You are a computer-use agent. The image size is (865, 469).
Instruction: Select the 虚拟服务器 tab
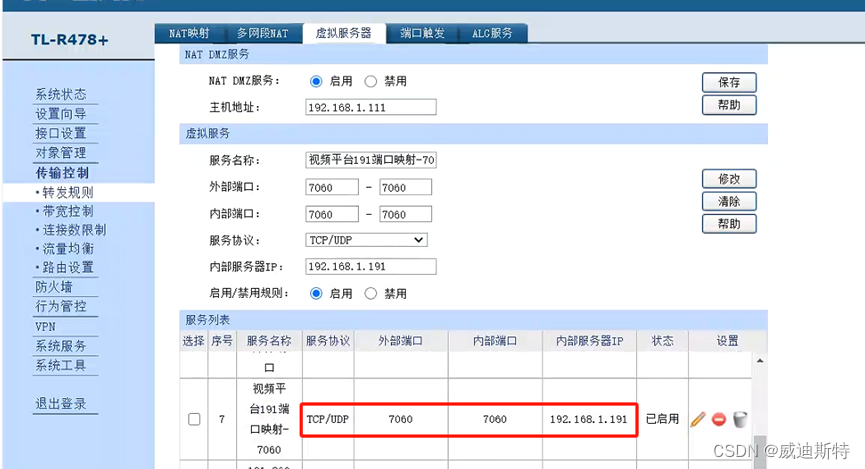343,33
